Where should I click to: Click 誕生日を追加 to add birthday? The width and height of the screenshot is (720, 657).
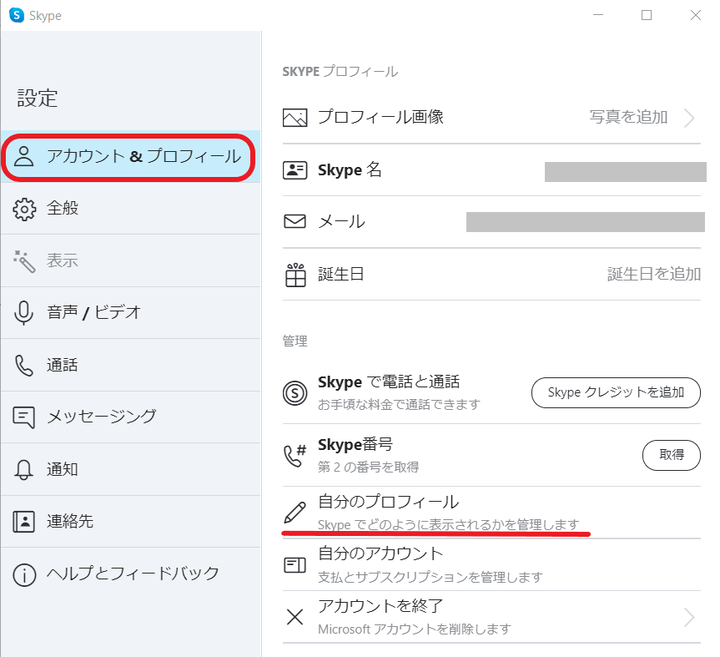(x=654, y=275)
